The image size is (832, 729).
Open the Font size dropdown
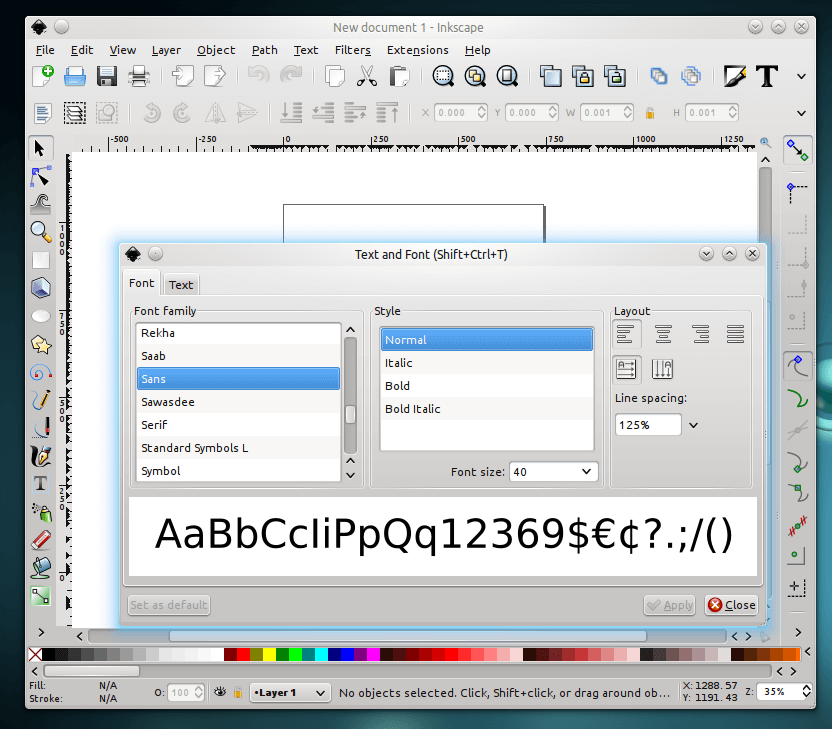(585, 471)
